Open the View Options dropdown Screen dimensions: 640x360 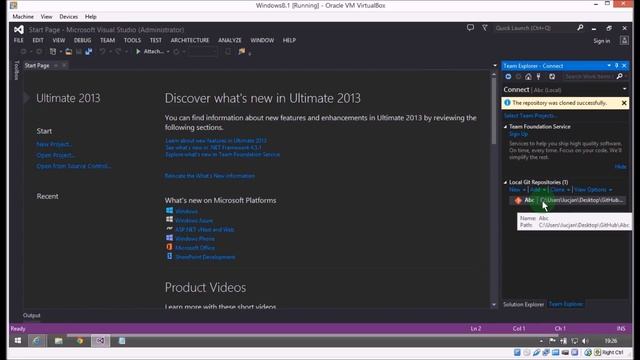point(593,190)
